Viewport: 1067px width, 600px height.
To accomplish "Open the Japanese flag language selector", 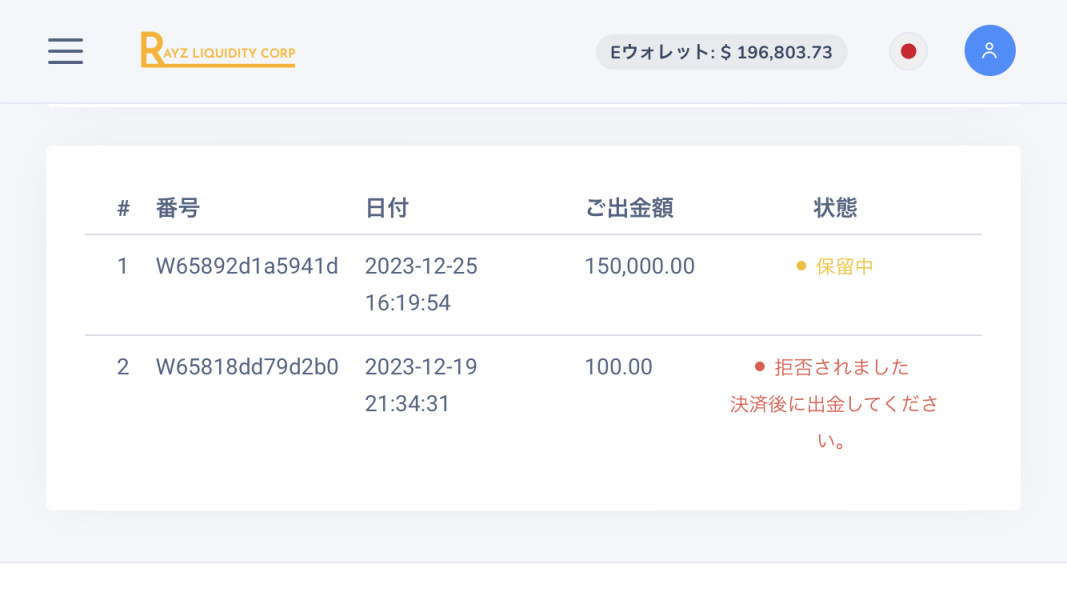I will point(908,52).
